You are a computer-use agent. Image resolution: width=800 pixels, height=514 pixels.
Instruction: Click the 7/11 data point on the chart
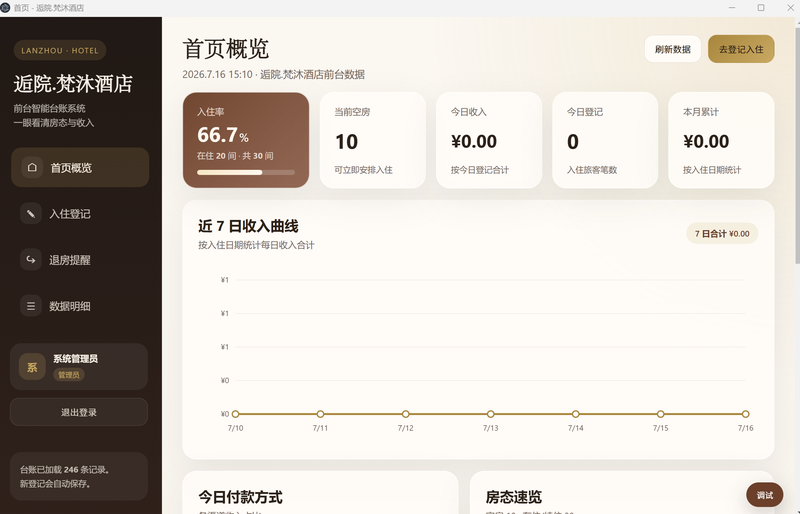[320, 414]
